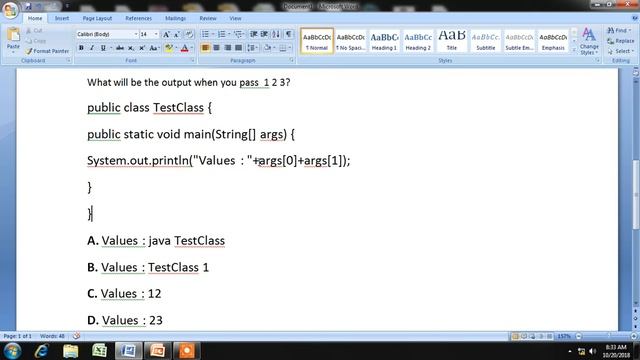Click the 157% zoom level indicator
The width and height of the screenshot is (640, 360).
point(564,336)
